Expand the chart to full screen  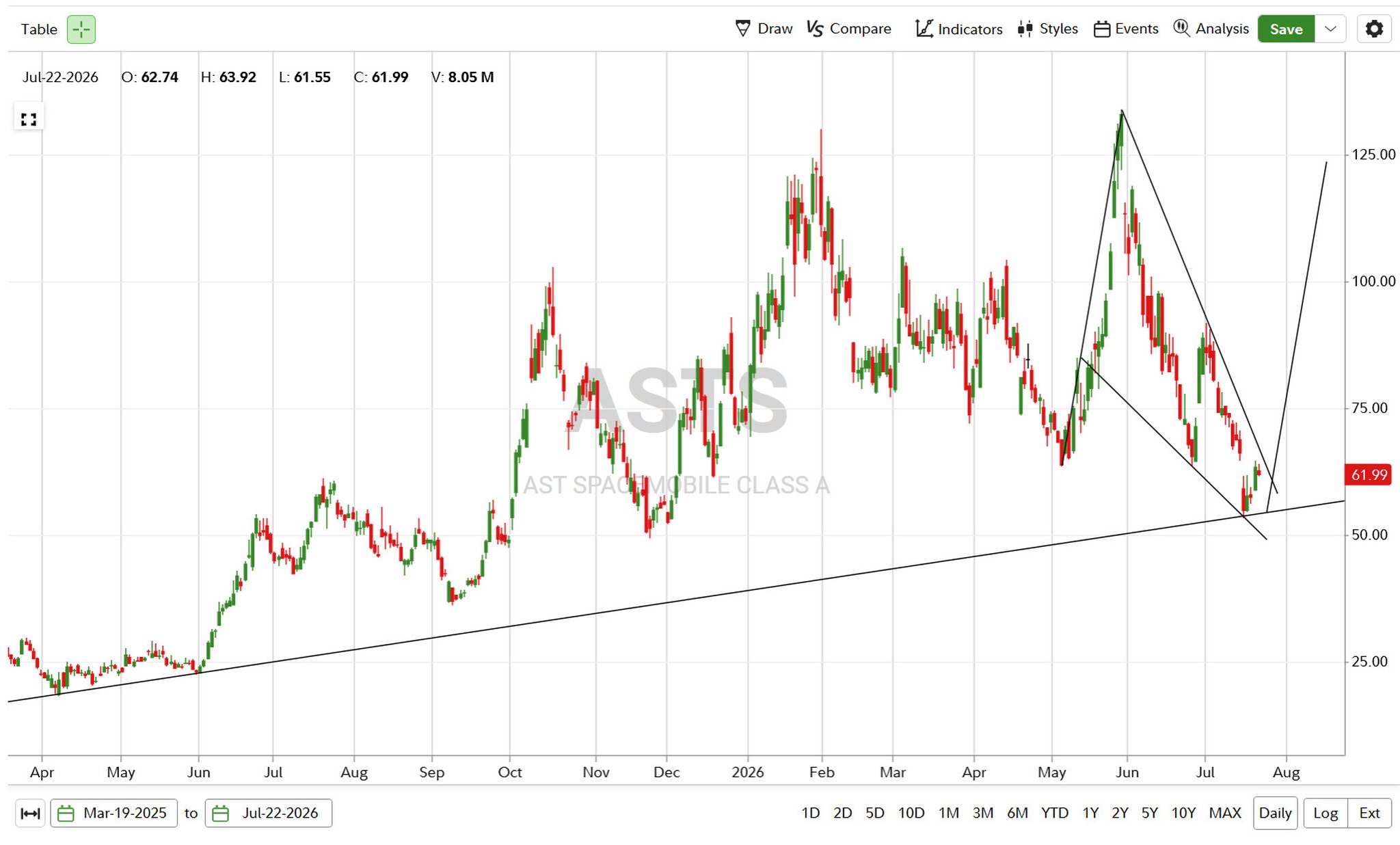coord(29,120)
